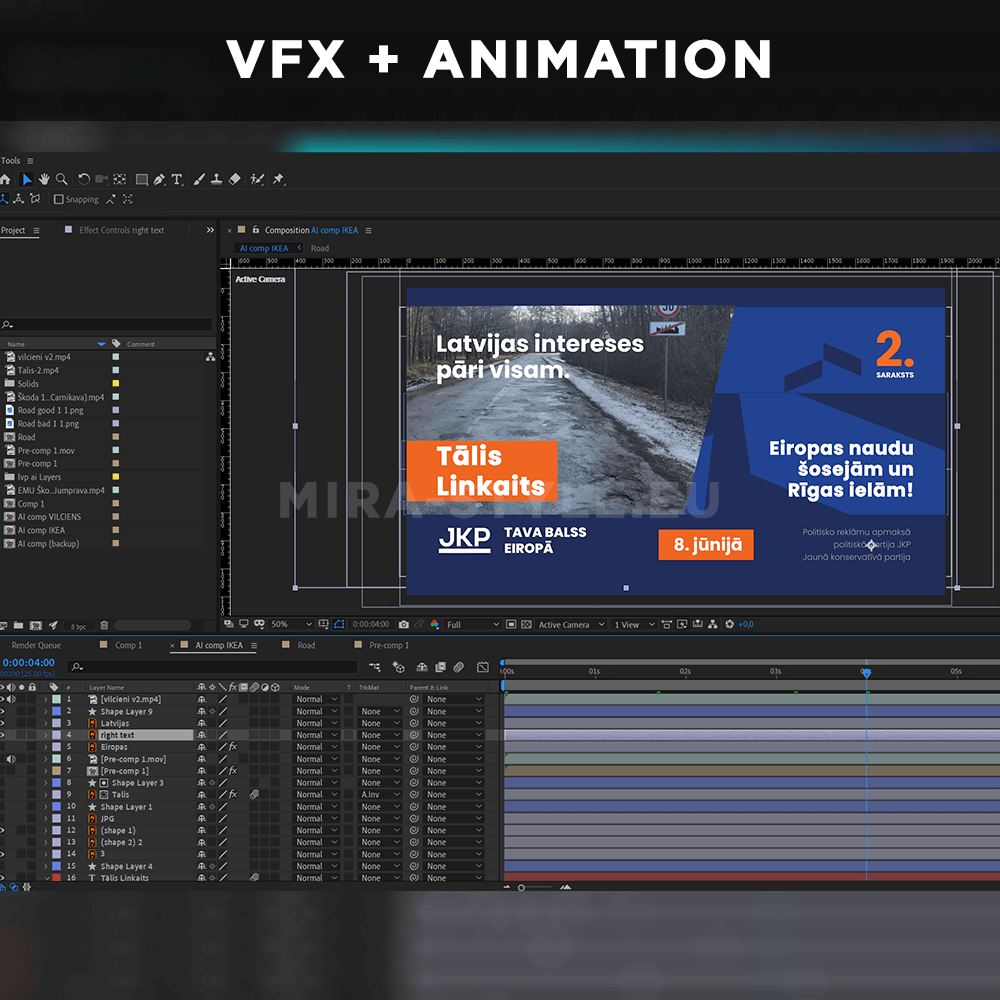Take a snapshot with the camera icon
The image size is (1000, 1000).
click(403, 625)
